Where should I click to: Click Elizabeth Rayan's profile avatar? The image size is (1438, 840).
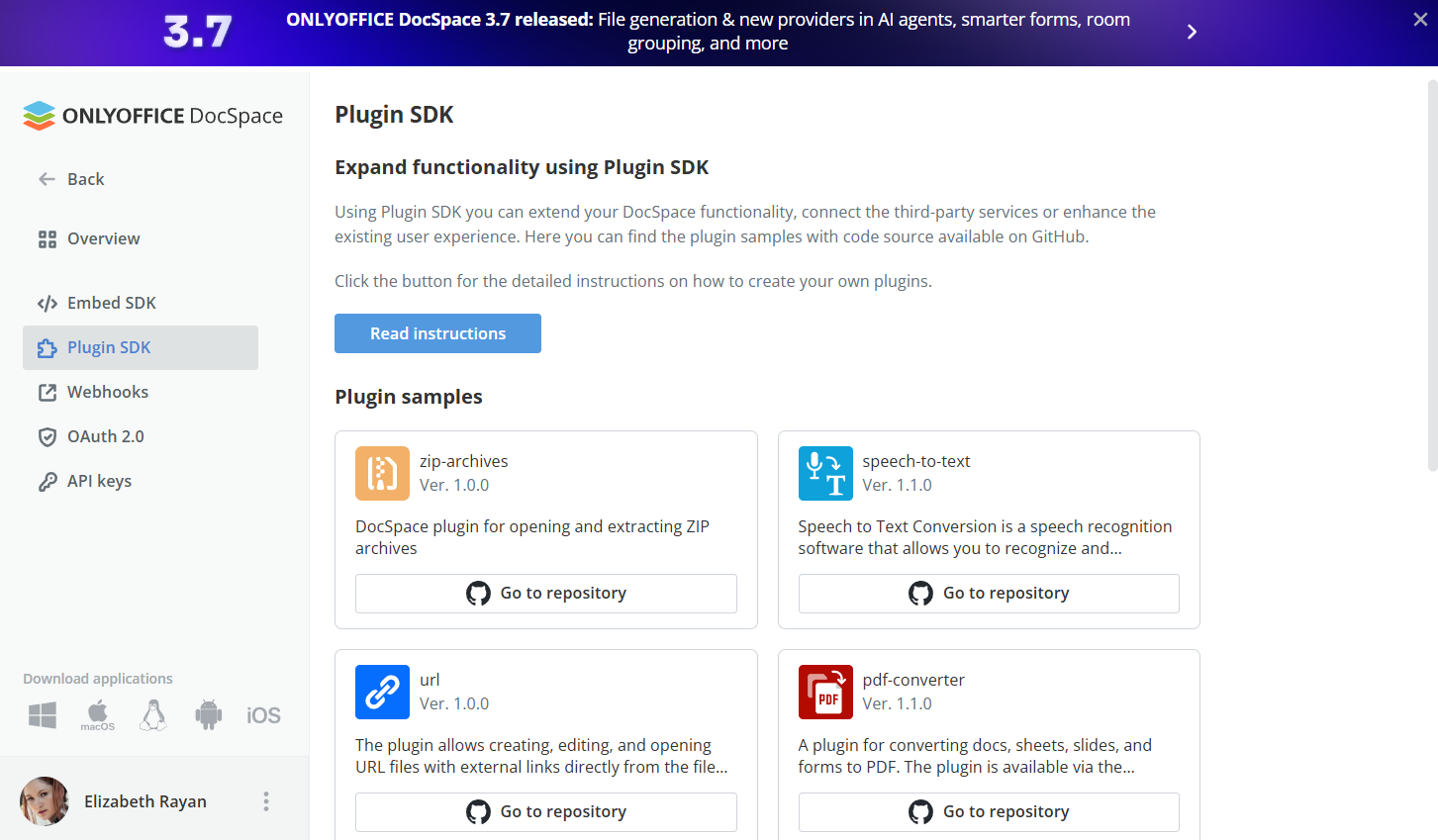click(x=45, y=801)
